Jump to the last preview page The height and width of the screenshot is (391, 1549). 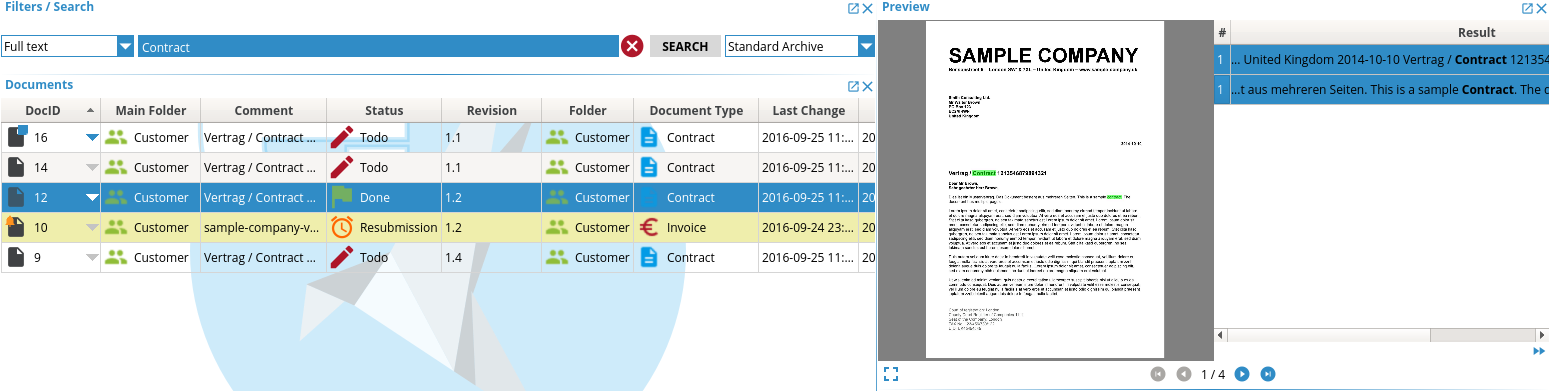tap(1268, 374)
